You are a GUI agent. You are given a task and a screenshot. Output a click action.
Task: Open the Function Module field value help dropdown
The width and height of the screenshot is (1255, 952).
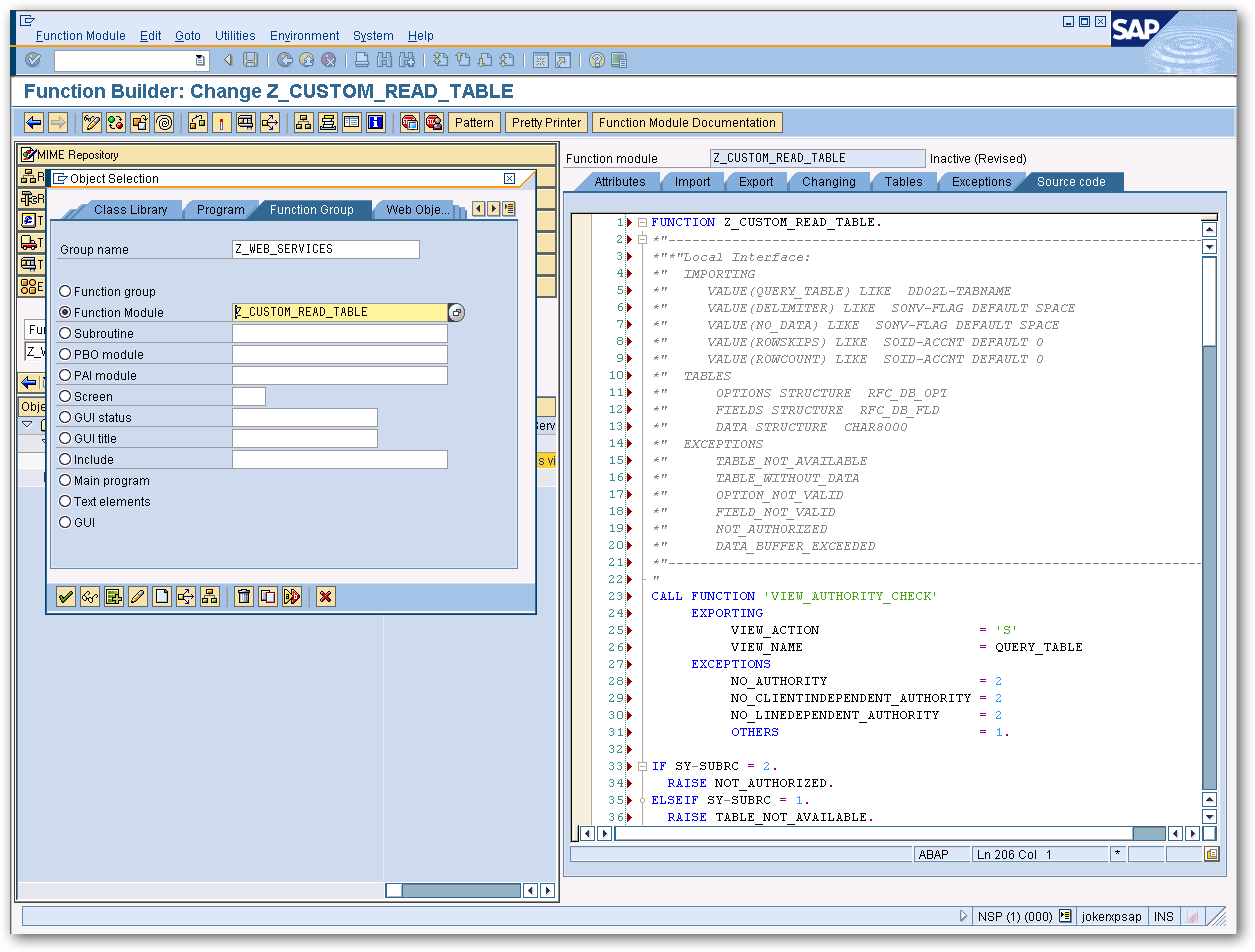click(x=457, y=312)
